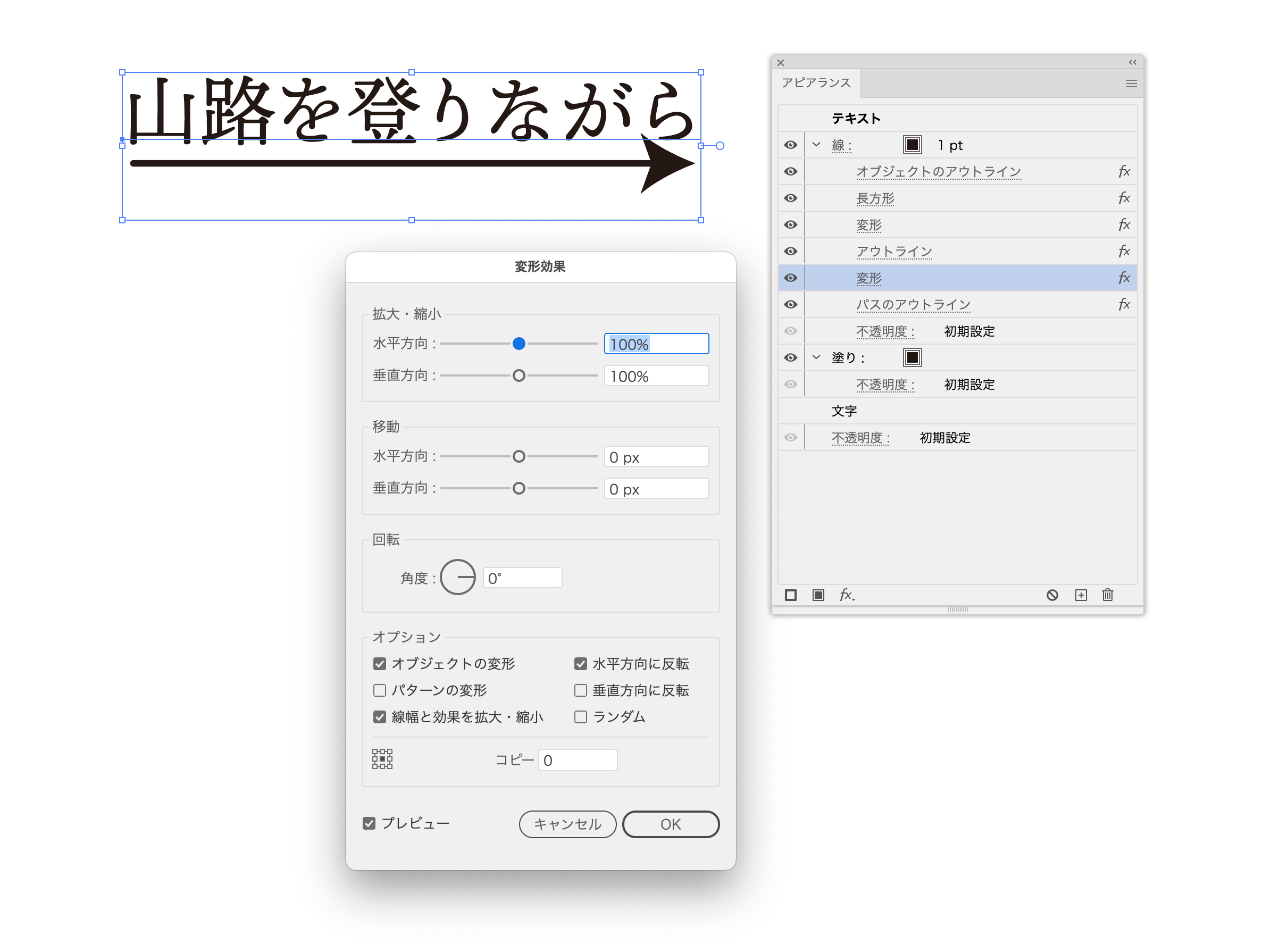Open 長方形 effect link
This screenshot has width=1271, height=952.
pyautogui.click(x=875, y=198)
